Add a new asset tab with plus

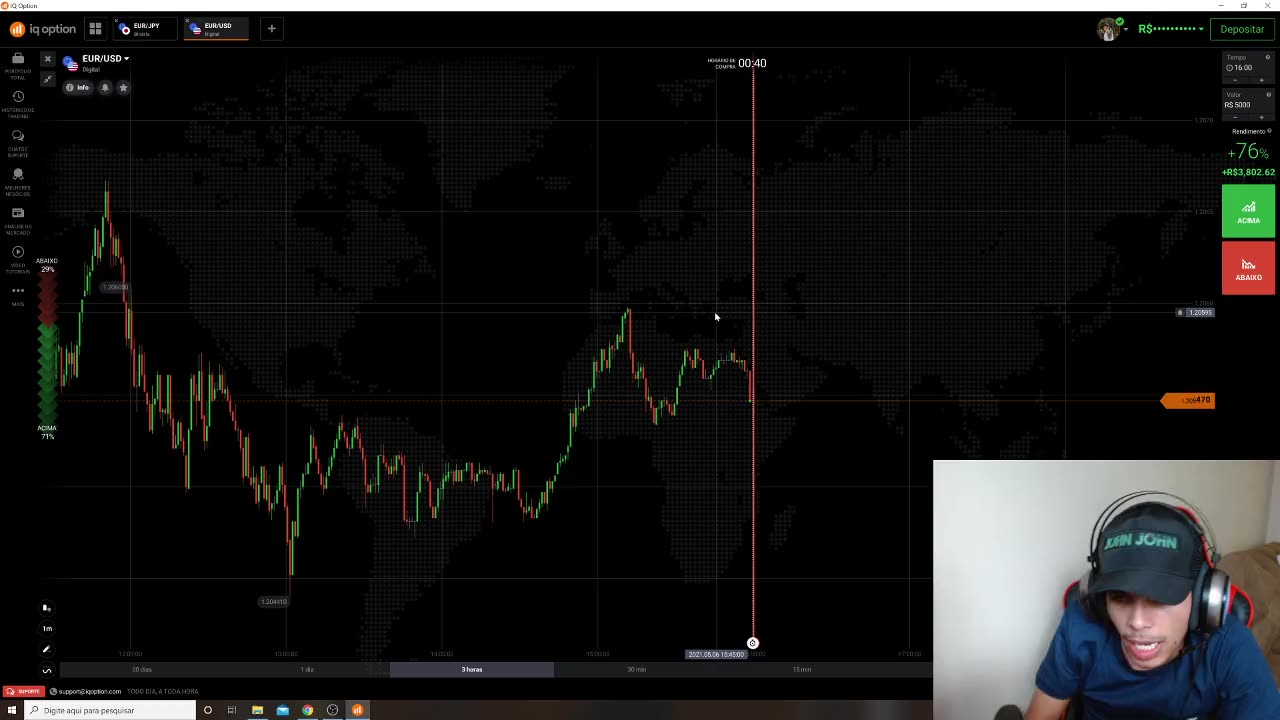pos(271,29)
